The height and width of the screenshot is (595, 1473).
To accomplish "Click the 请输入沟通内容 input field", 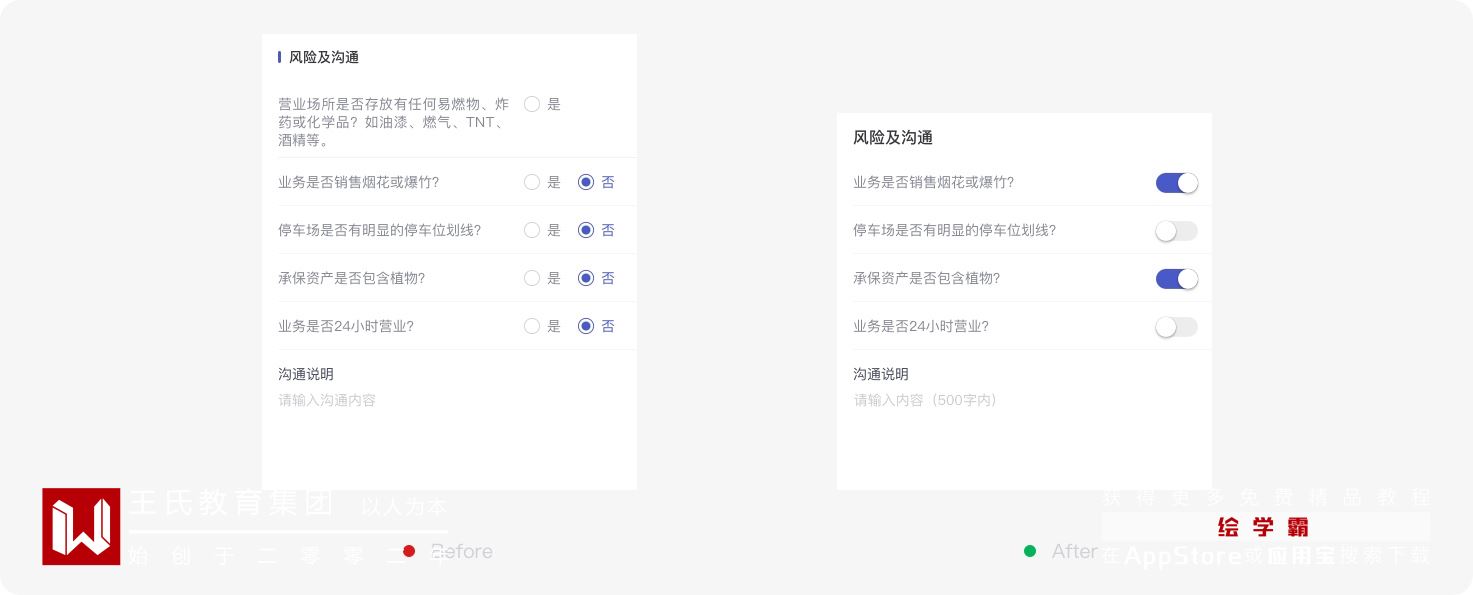I will tap(327, 400).
